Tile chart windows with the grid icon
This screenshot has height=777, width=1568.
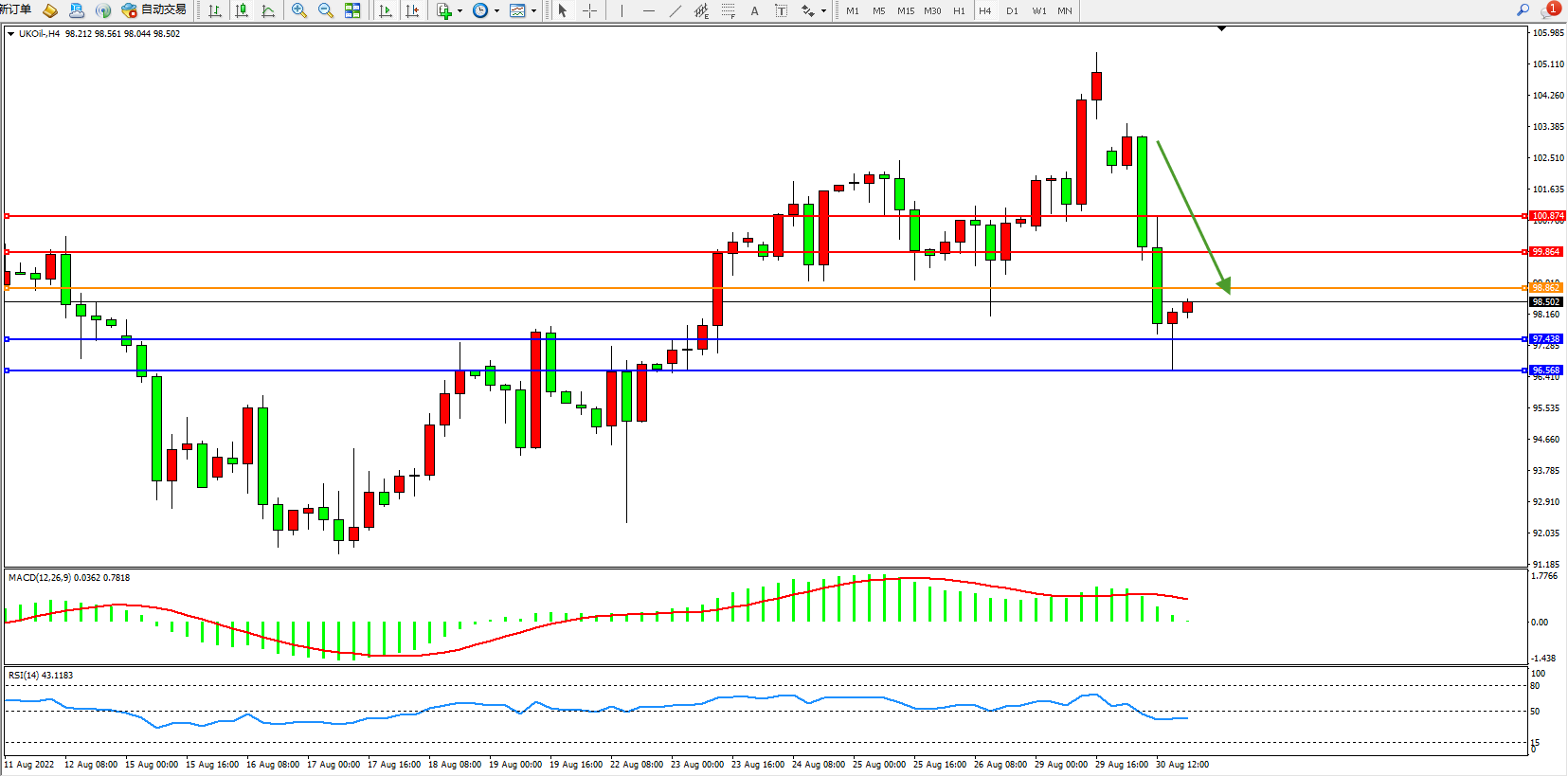point(352,10)
